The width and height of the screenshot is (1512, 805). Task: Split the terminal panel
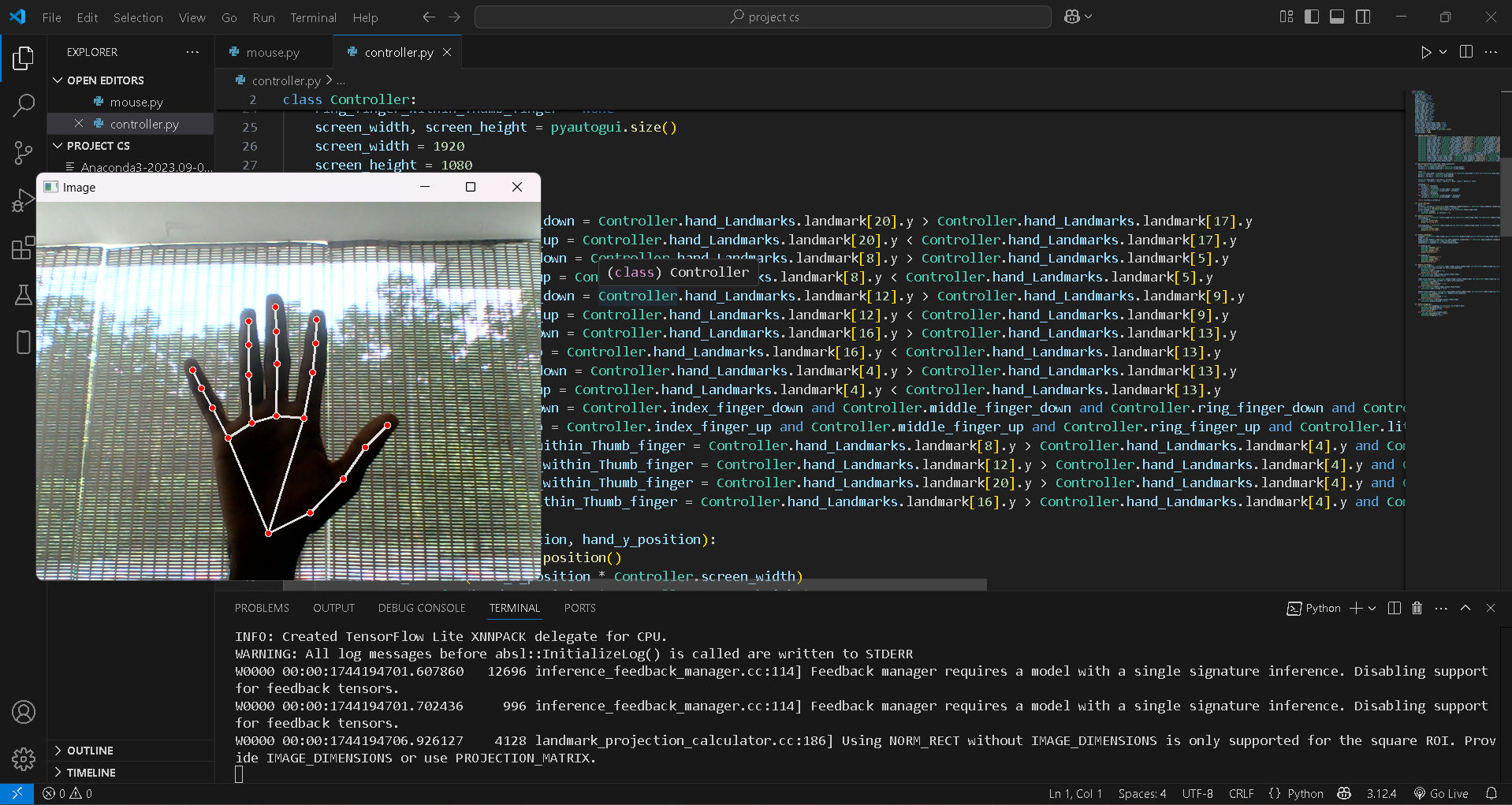pos(1394,608)
